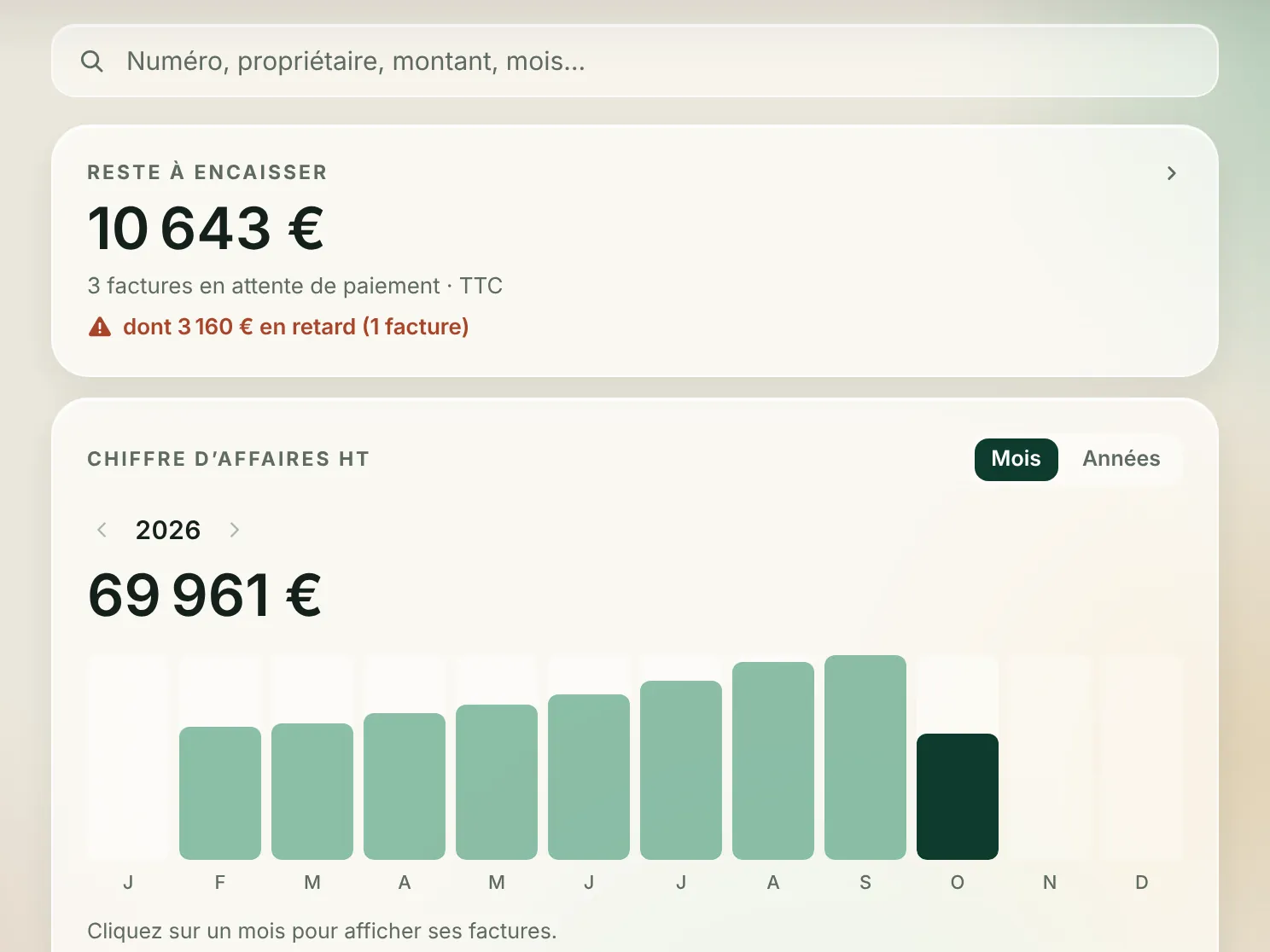This screenshot has width=1270, height=952.
Task: Select the July revenue bar
Action: click(681, 770)
